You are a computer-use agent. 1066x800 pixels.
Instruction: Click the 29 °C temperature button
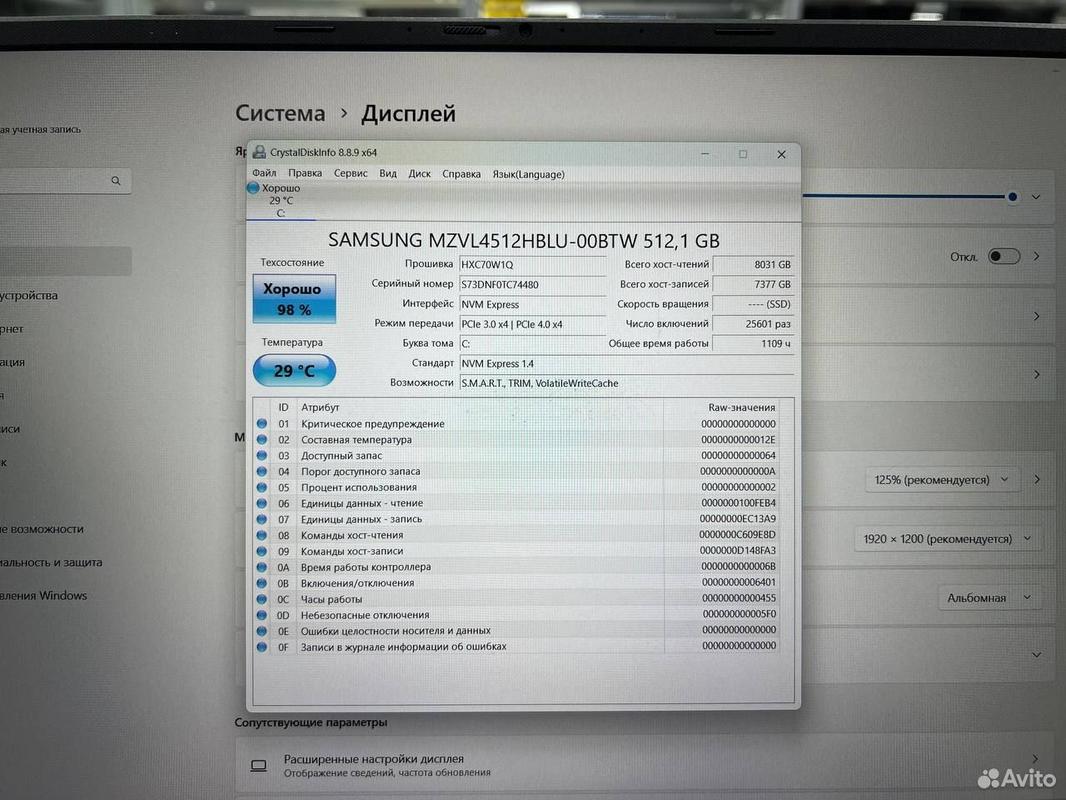click(294, 371)
